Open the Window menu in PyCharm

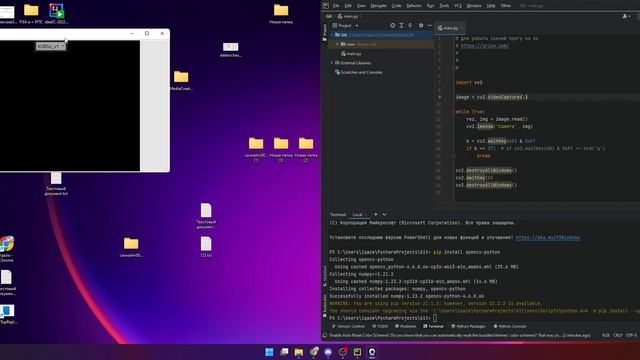coord(474,6)
